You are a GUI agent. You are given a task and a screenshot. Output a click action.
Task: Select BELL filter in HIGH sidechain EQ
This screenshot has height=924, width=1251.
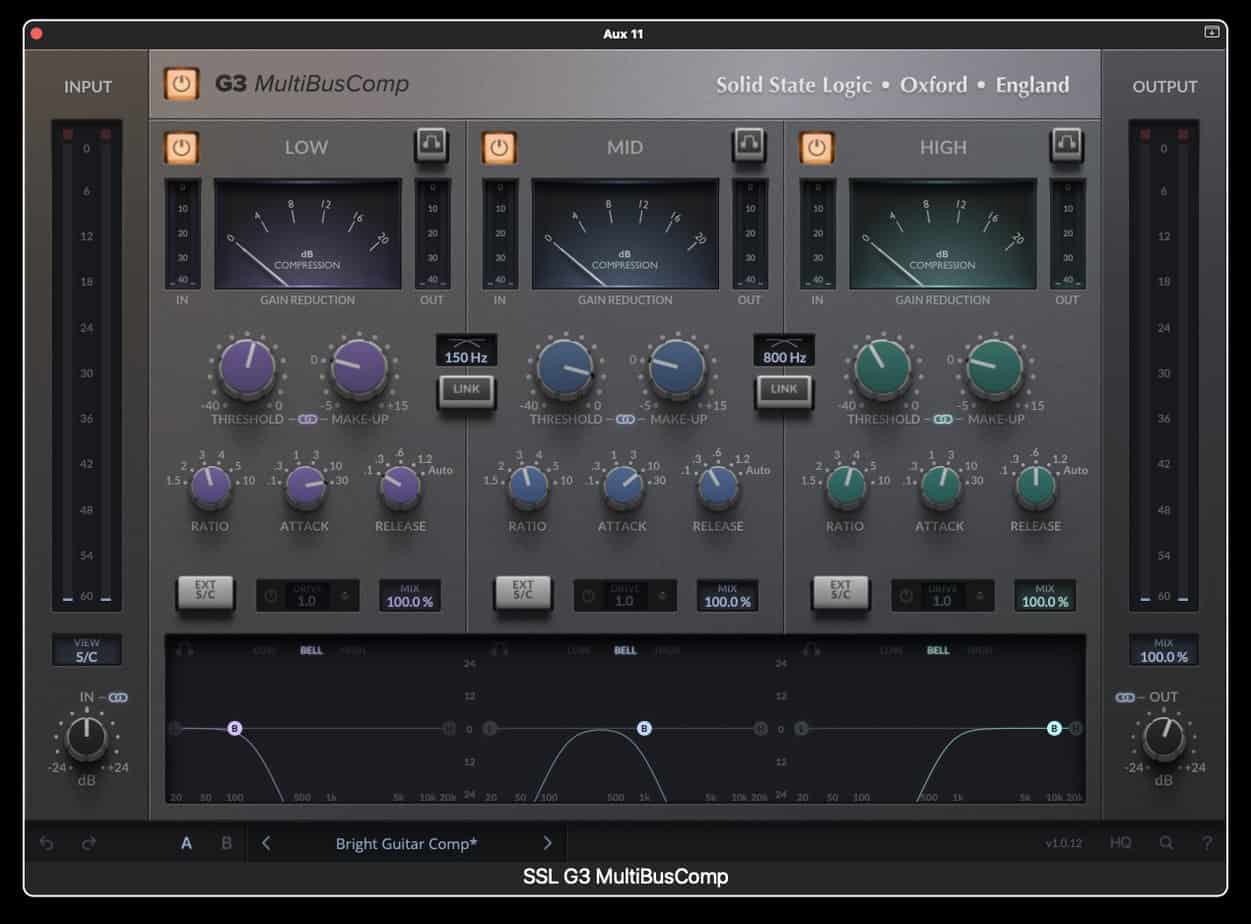click(x=938, y=651)
